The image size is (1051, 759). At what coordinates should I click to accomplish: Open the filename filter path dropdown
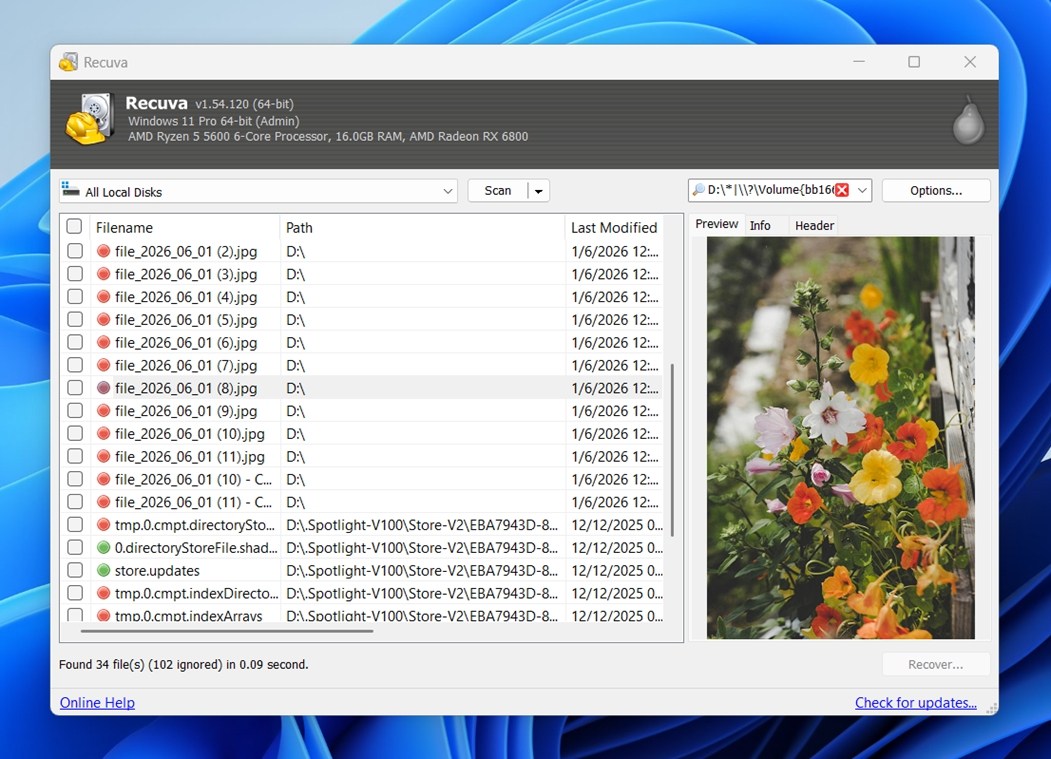[x=862, y=190]
